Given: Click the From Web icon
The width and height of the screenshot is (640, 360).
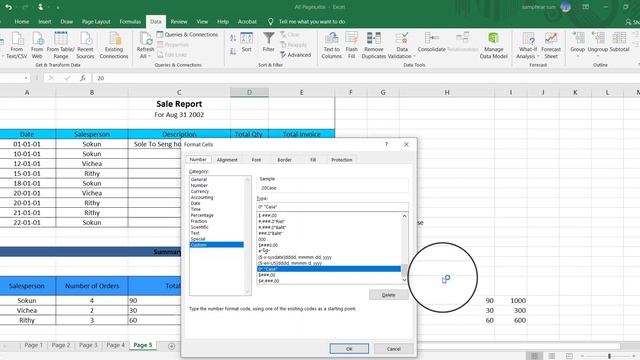Looking at the screenshot, I should [37, 45].
